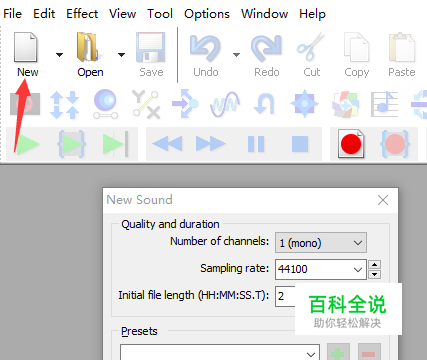Screen dimensions: 427x360
Task: Click the red Record new file button
Action: (x=351, y=144)
